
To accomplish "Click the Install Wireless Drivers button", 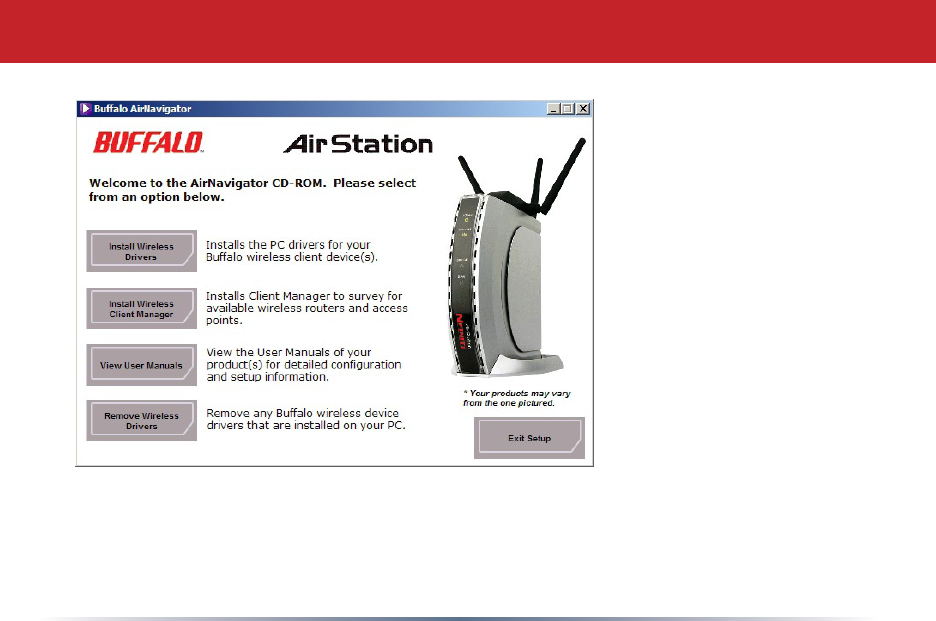I will (141, 251).
